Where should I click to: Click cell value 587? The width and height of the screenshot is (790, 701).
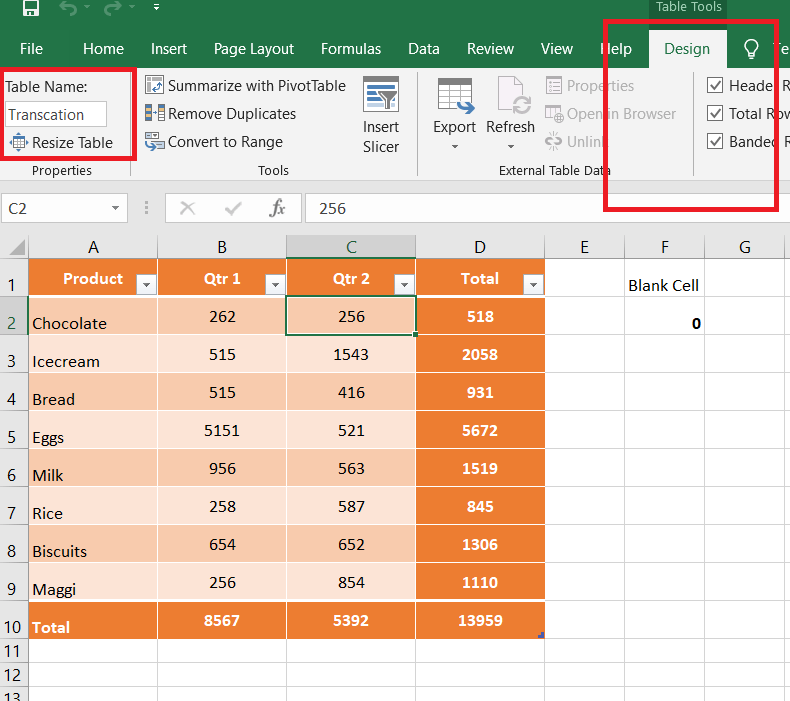(351, 506)
